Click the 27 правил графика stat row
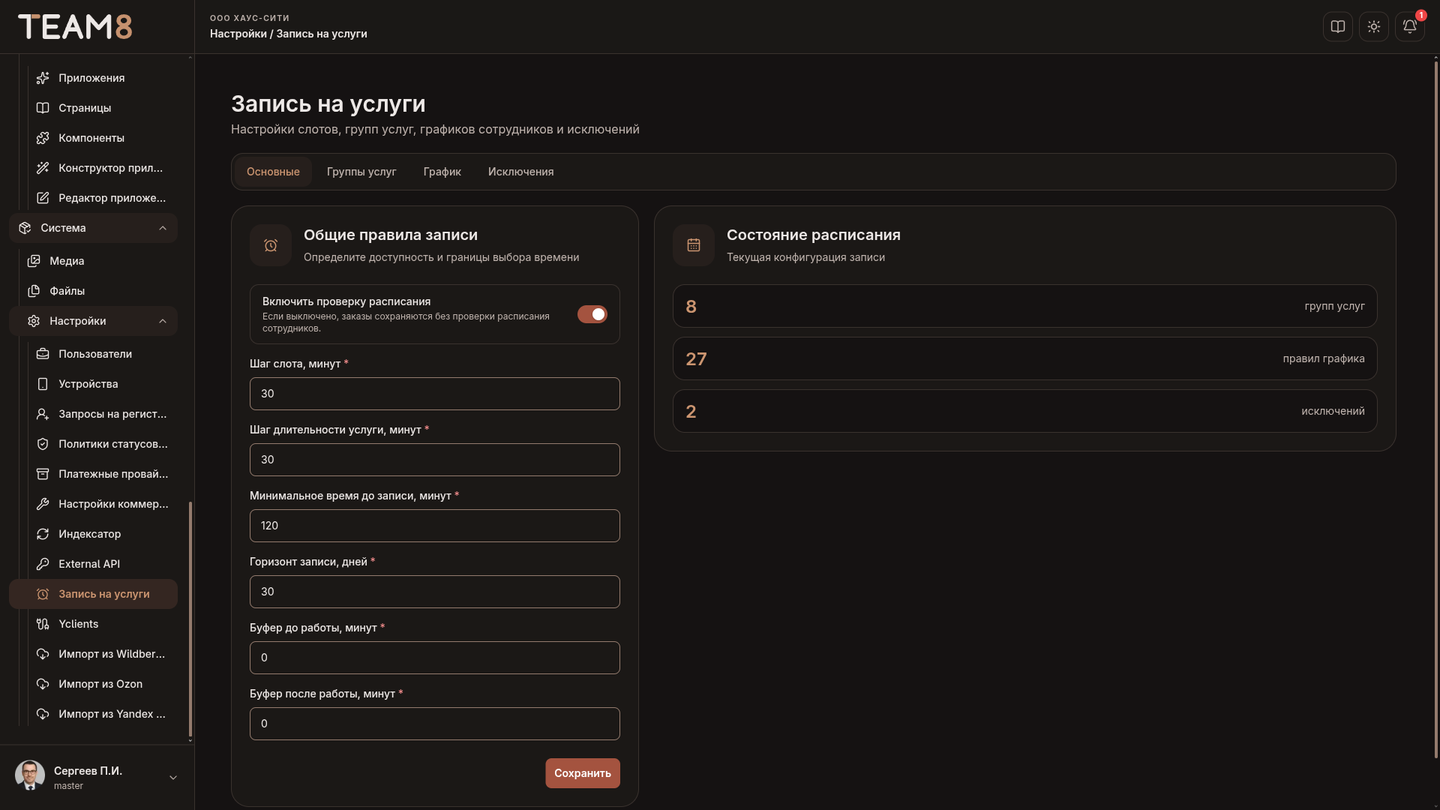This screenshot has width=1440, height=810. point(1025,358)
